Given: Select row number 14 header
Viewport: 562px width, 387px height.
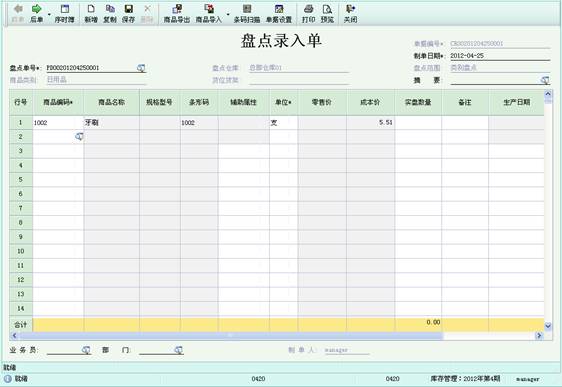Looking at the screenshot, I should [x=21, y=309].
